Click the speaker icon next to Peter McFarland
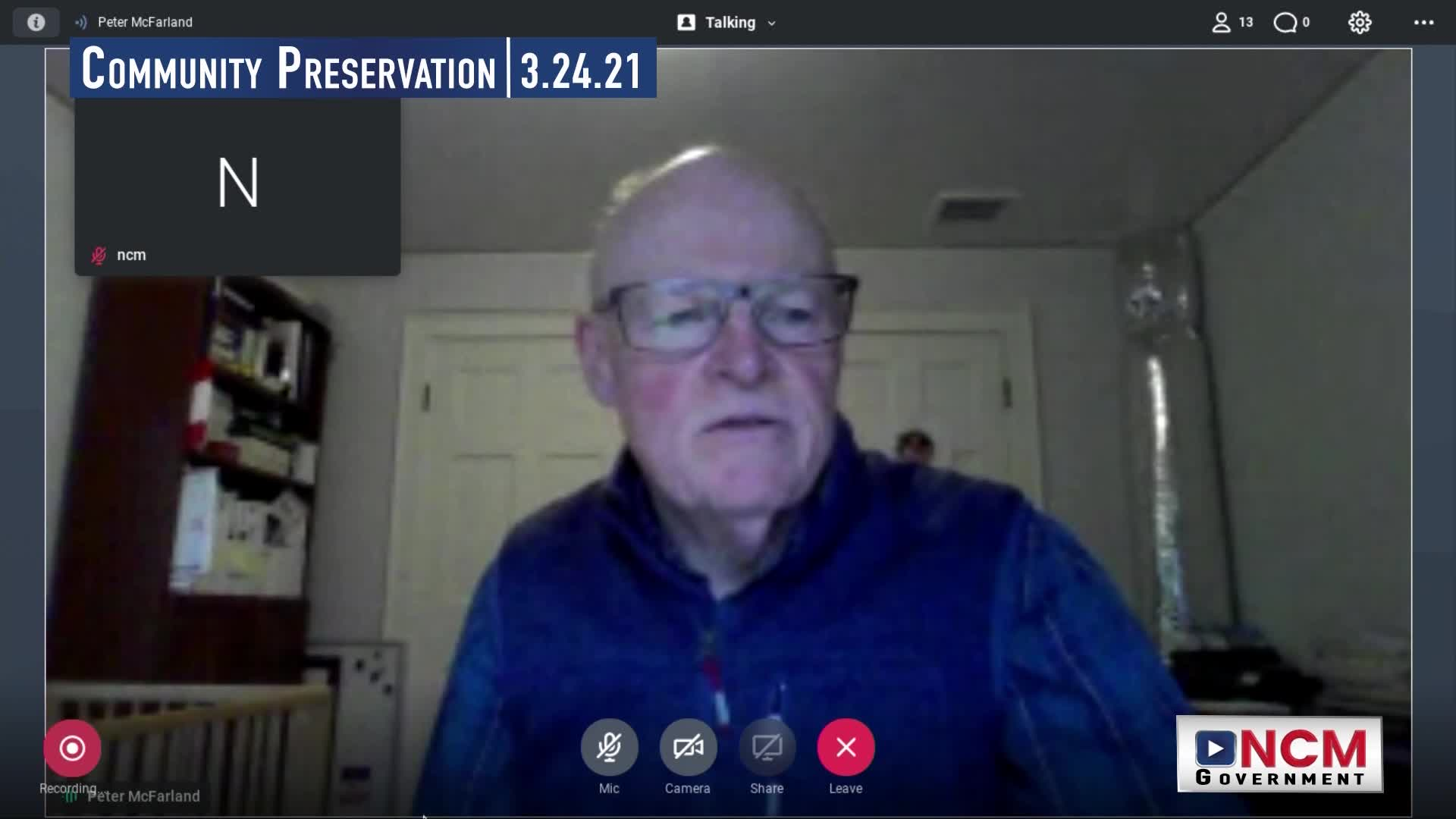 [81, 22]
